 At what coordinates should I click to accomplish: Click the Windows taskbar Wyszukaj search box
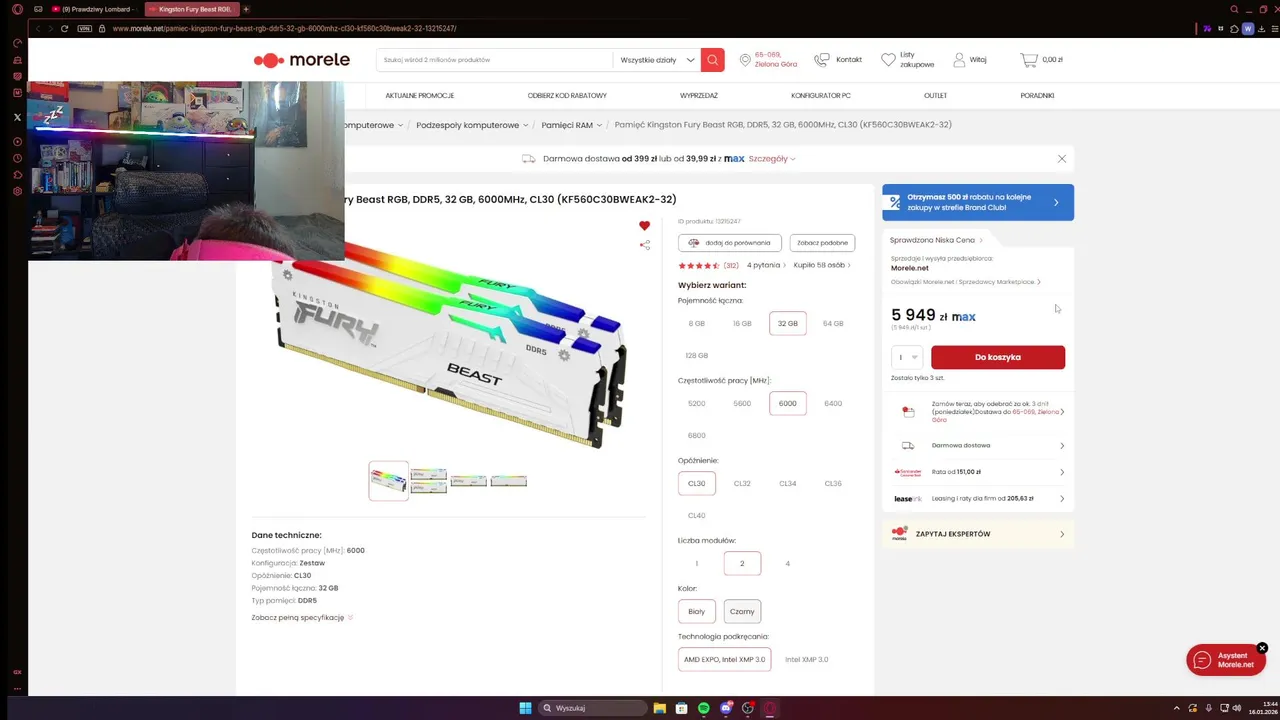click(x=592, y=708)
